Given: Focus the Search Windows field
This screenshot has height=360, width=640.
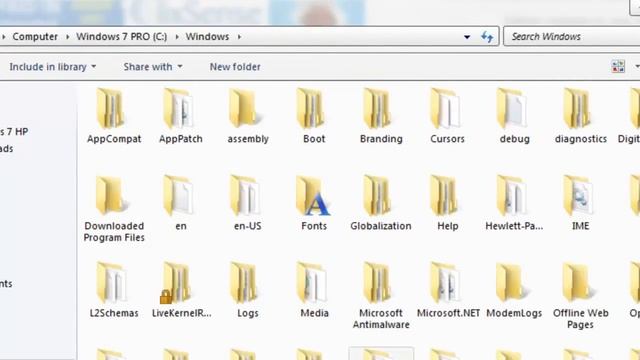Looking at the screenshot, I should click(571, 37).
